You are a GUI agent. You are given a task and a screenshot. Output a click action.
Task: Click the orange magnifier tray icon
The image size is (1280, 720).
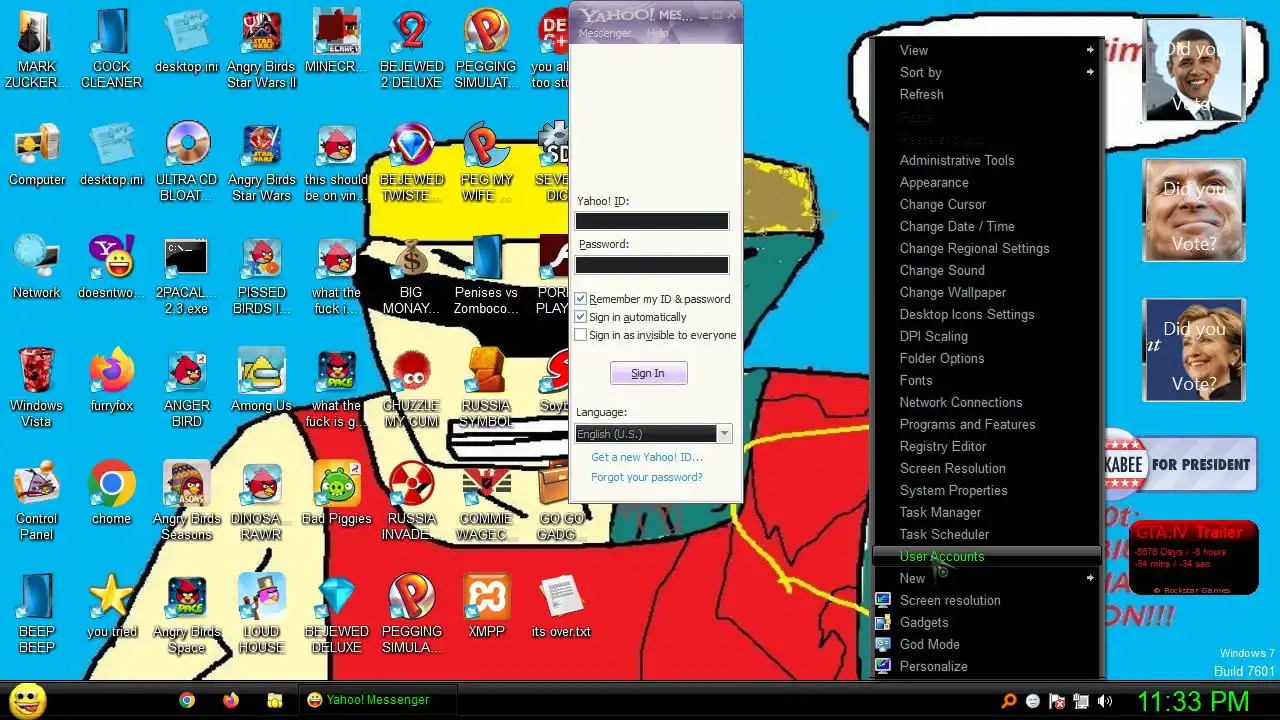tap(1009, 701)
